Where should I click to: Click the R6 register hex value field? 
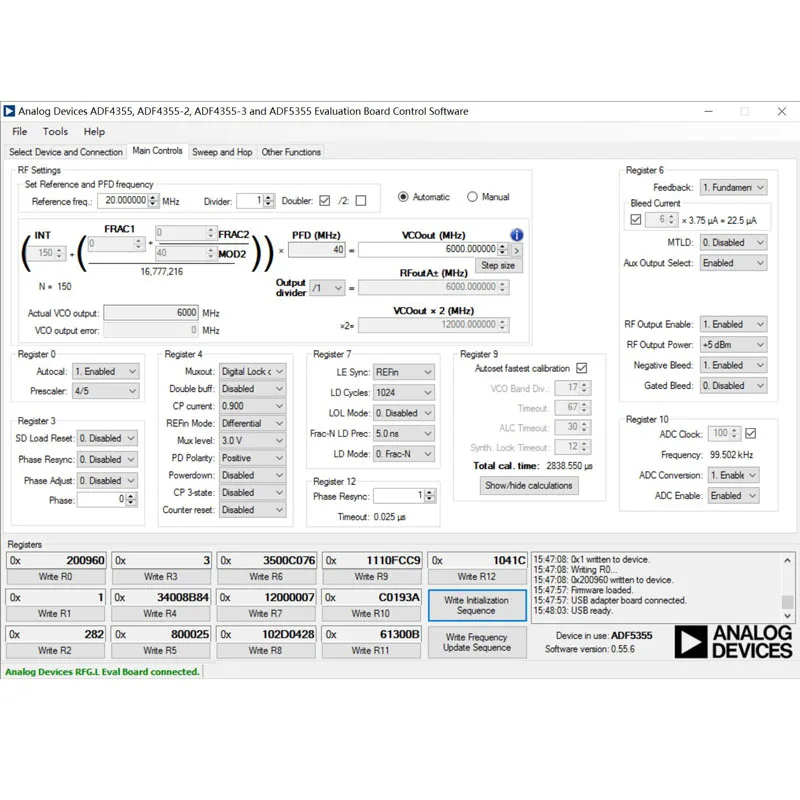pos(266,561)
